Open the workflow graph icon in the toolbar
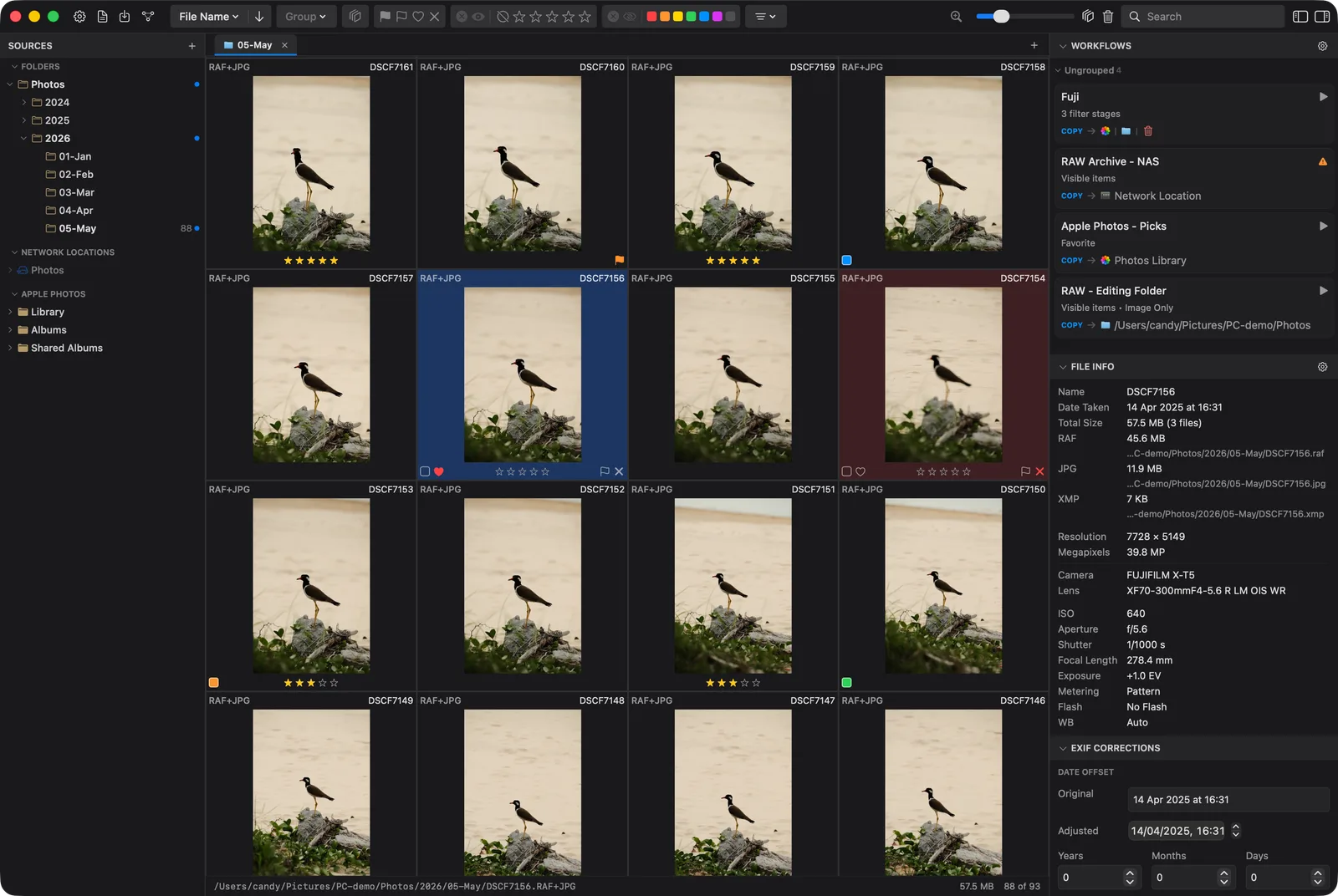Viewport: 1338px width, 896px height. pyautogui.click(x=148, y=17)
